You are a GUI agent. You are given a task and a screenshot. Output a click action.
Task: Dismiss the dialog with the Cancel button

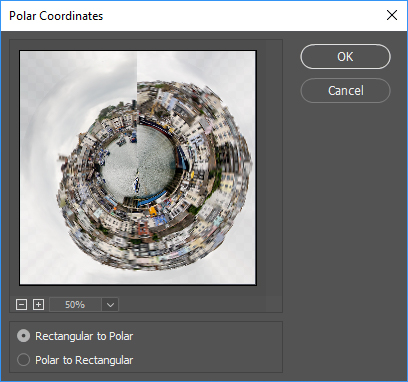pos(345,90)
